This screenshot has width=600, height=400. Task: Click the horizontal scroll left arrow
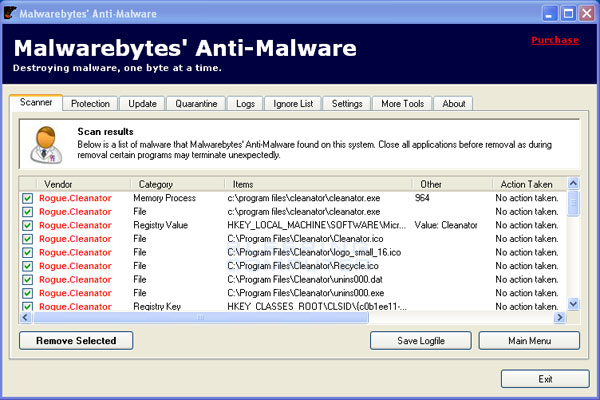click(25, 317)
